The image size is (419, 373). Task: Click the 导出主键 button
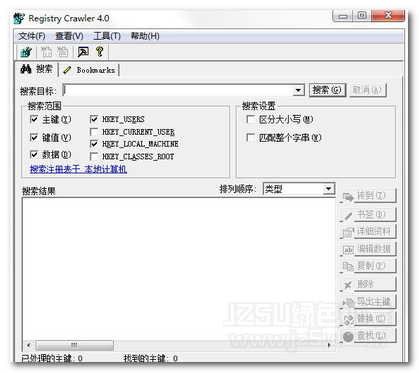point(368,302)
